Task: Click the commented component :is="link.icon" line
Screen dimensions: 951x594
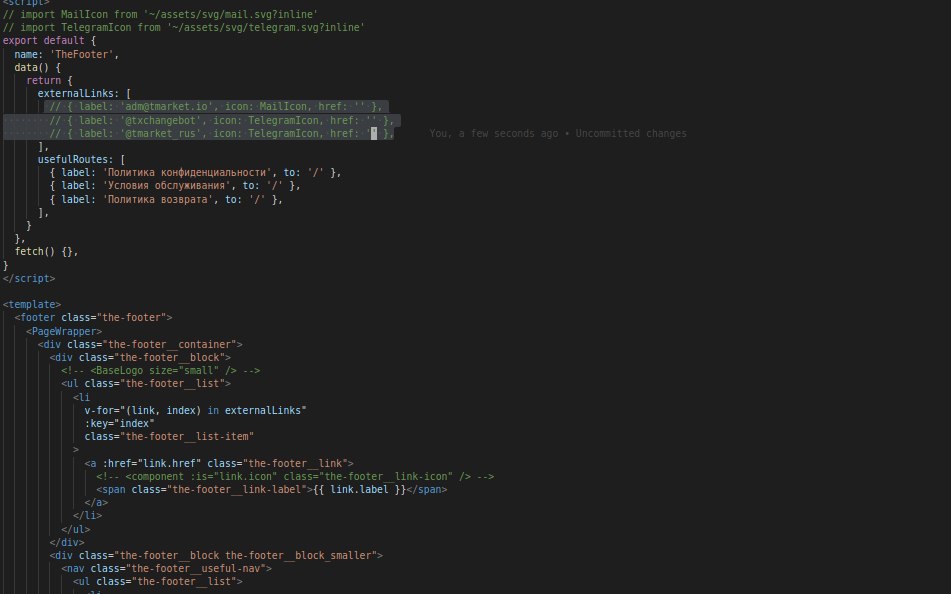Action: pos(295,477)
